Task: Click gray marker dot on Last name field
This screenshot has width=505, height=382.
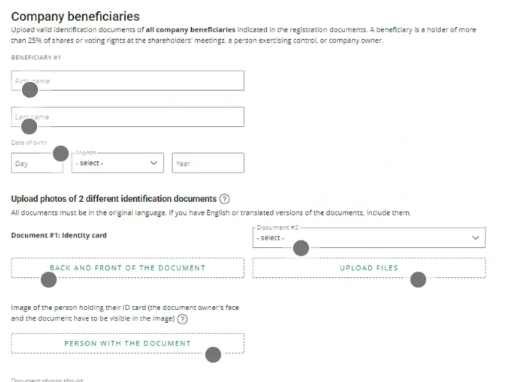Action: pyautogui.click(x=29, y=126)
